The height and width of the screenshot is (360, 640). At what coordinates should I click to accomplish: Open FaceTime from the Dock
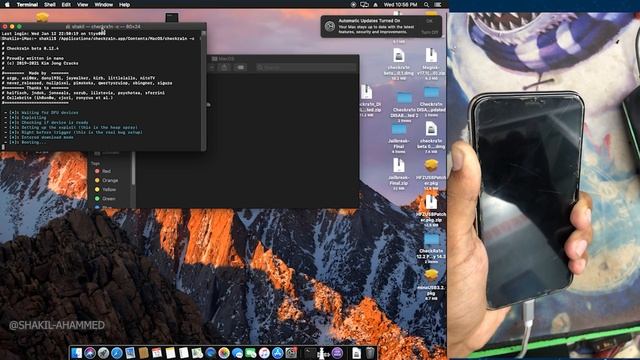pos(251,353)
